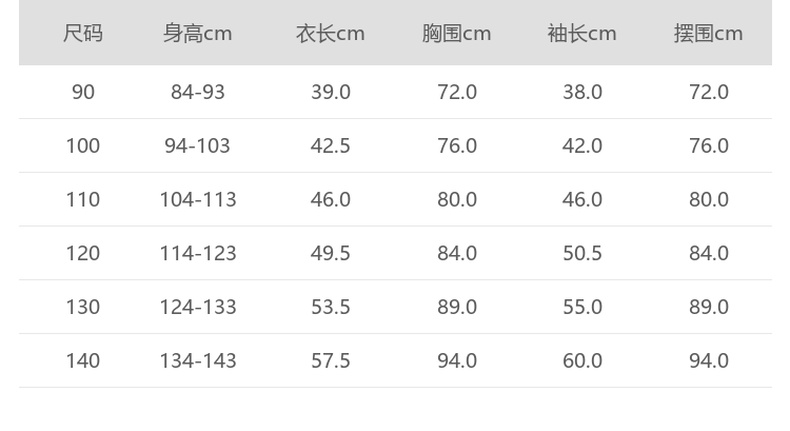Click the 60.0 sleeve length cell
The height and width of the screenshot is (431, 790).
(x=582, y=361)
